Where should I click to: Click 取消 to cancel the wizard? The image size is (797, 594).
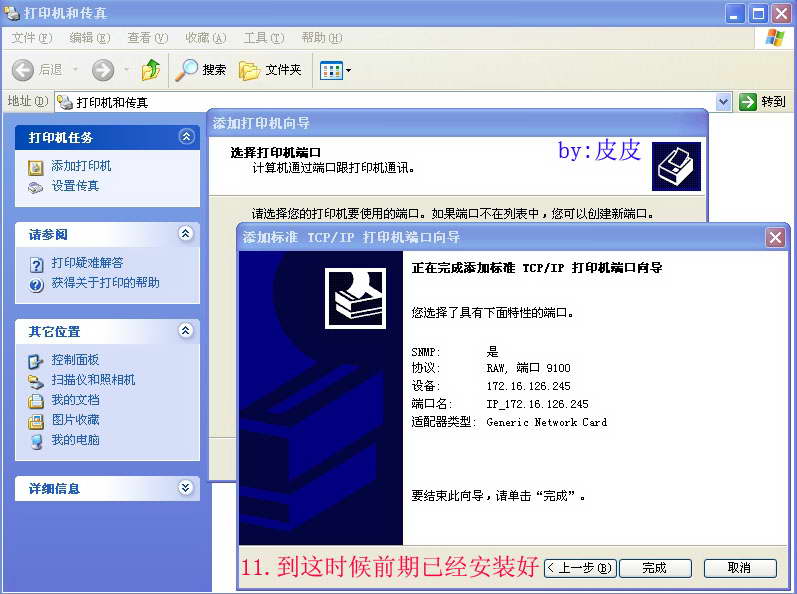point(740,568)
